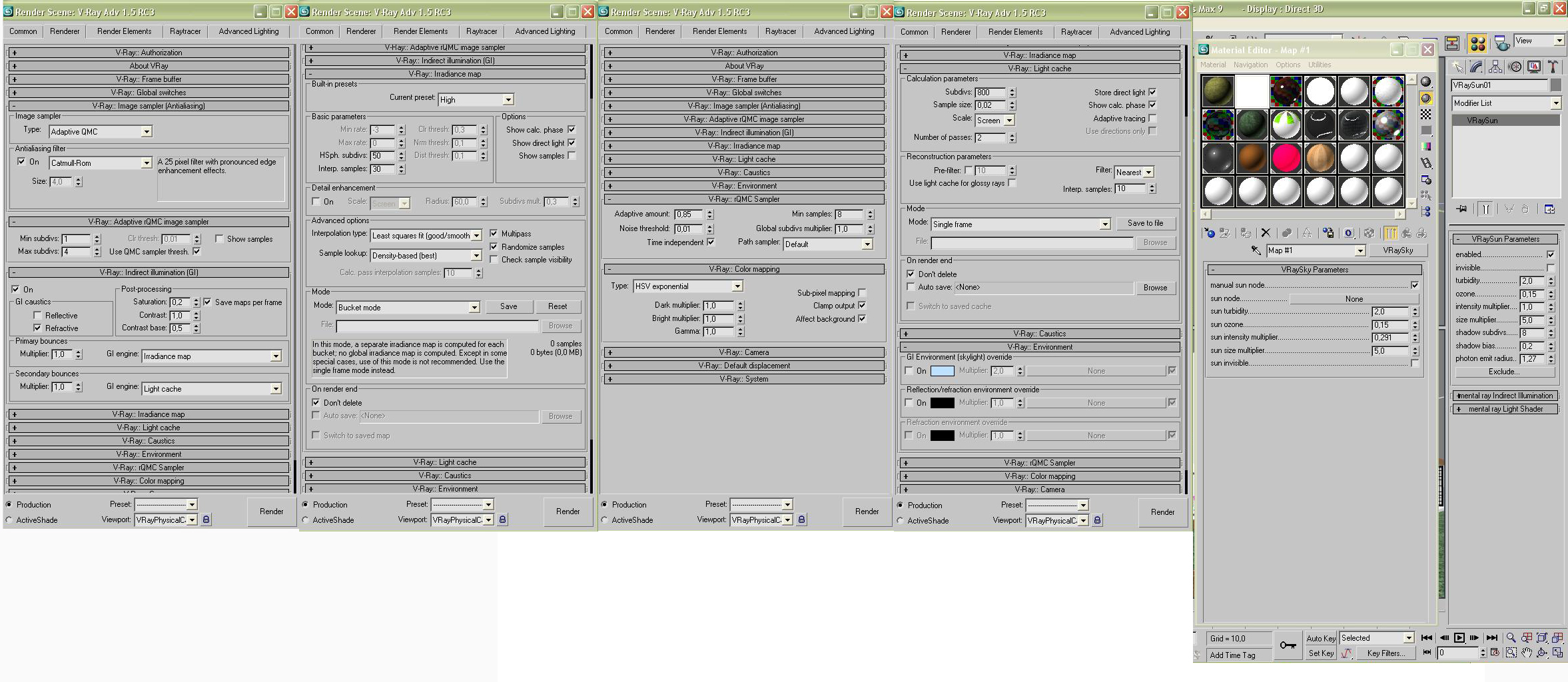
Task: Click the Auto Key button
Action: tap(1321, 638)
